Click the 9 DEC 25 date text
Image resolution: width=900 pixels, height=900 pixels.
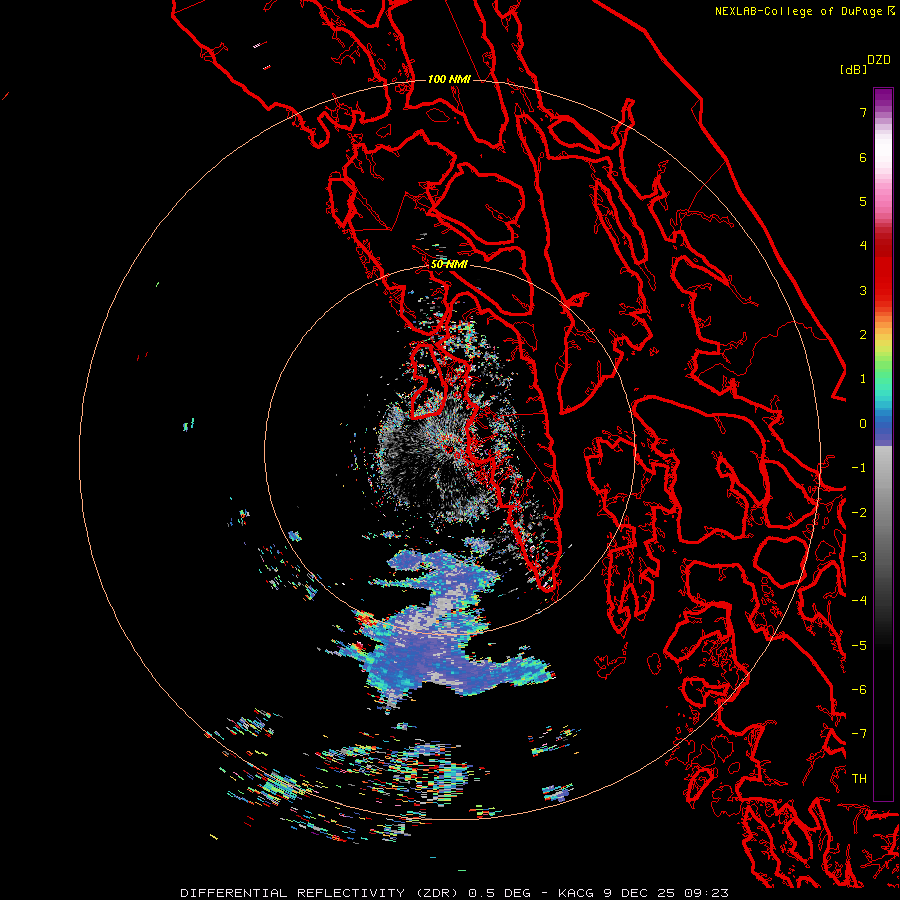pos(642,893)
